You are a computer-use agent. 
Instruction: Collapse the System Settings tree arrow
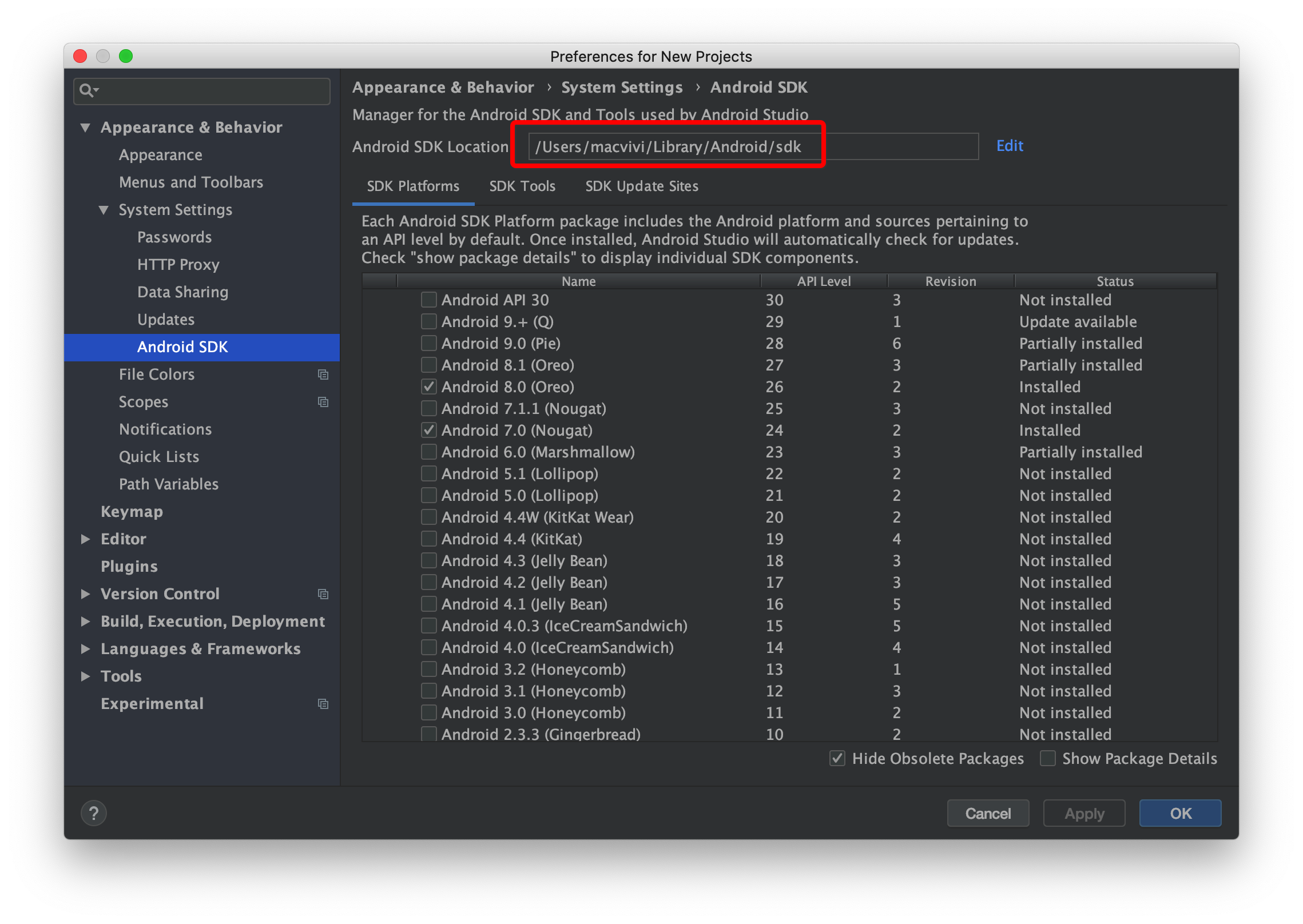pos(104,210)
